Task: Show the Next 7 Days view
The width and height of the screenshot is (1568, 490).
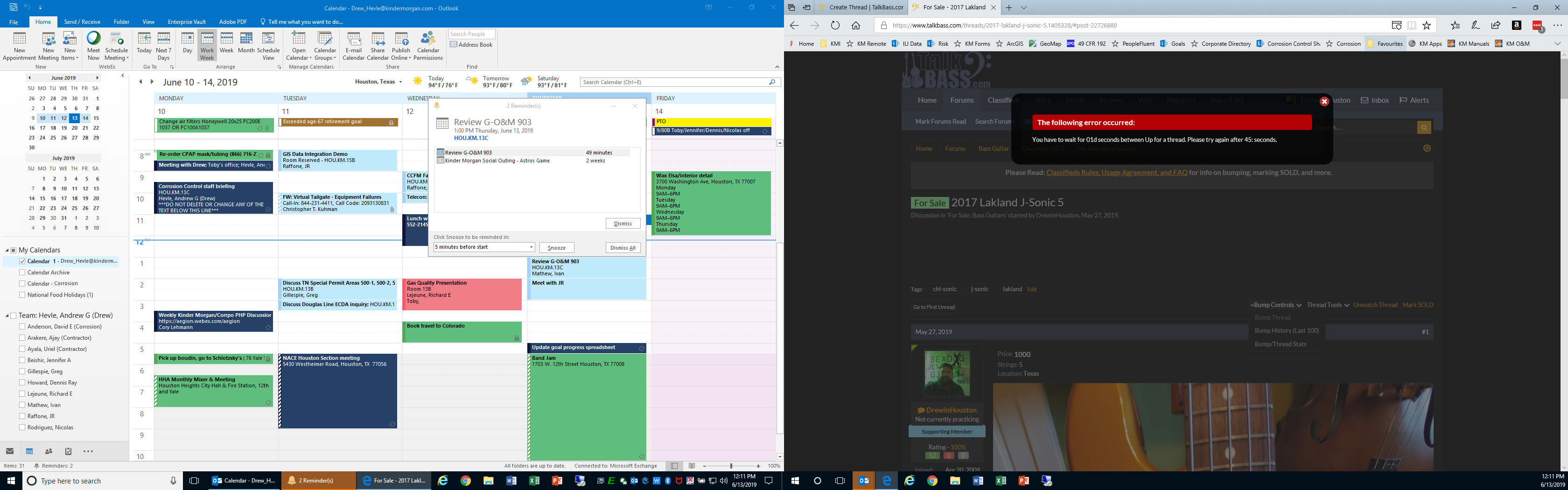Action: (164, 46)
